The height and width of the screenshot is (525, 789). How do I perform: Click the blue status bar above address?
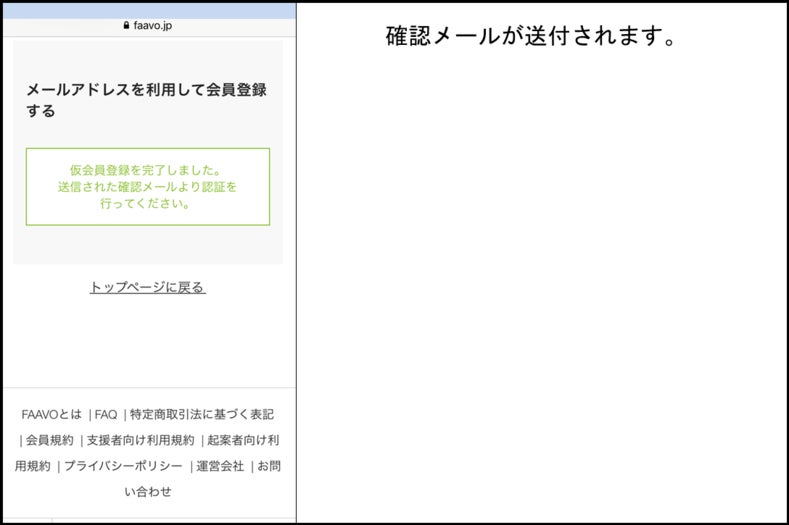(149, 11)
